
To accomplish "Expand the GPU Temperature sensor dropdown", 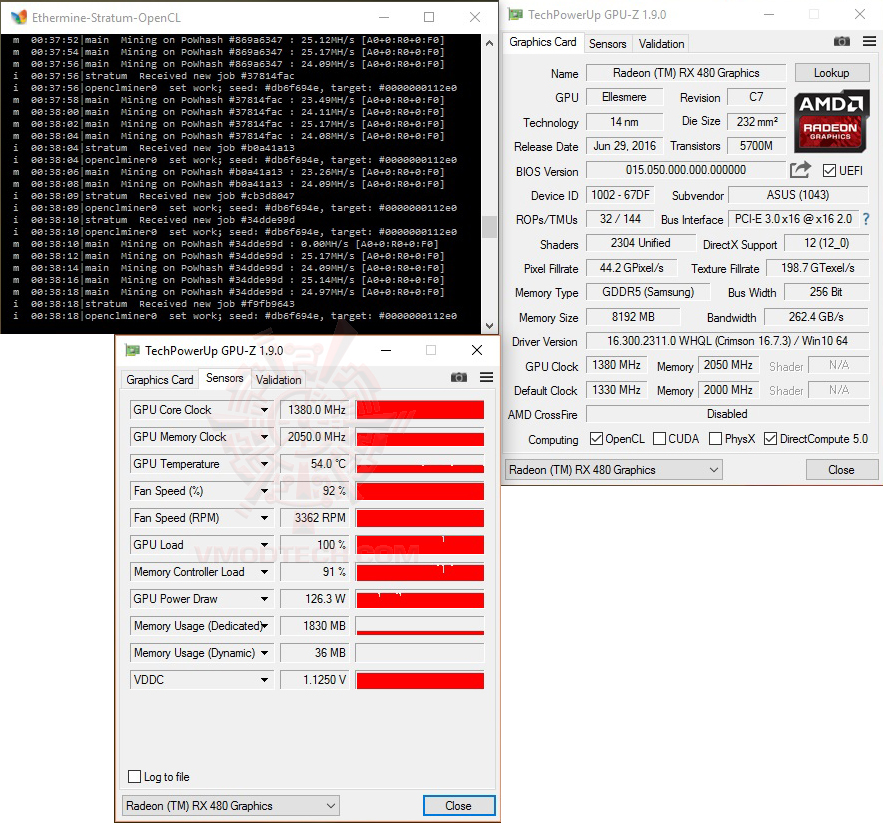I will [x=264, y=464].
